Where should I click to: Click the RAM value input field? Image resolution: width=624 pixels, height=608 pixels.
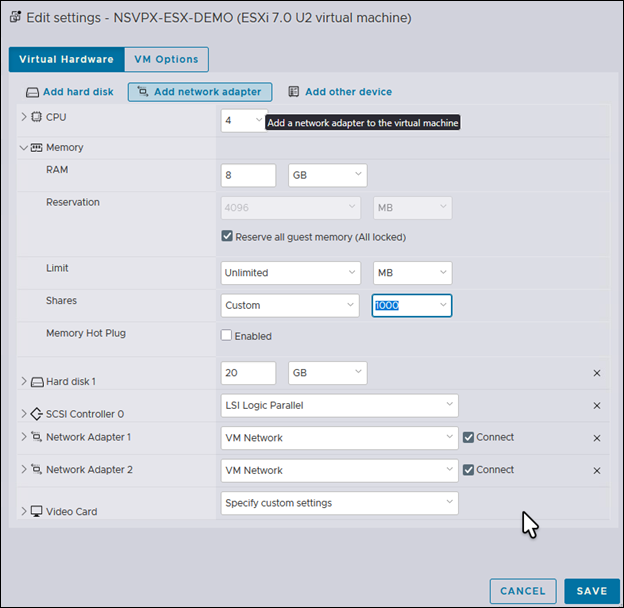(x=248, y=175)
